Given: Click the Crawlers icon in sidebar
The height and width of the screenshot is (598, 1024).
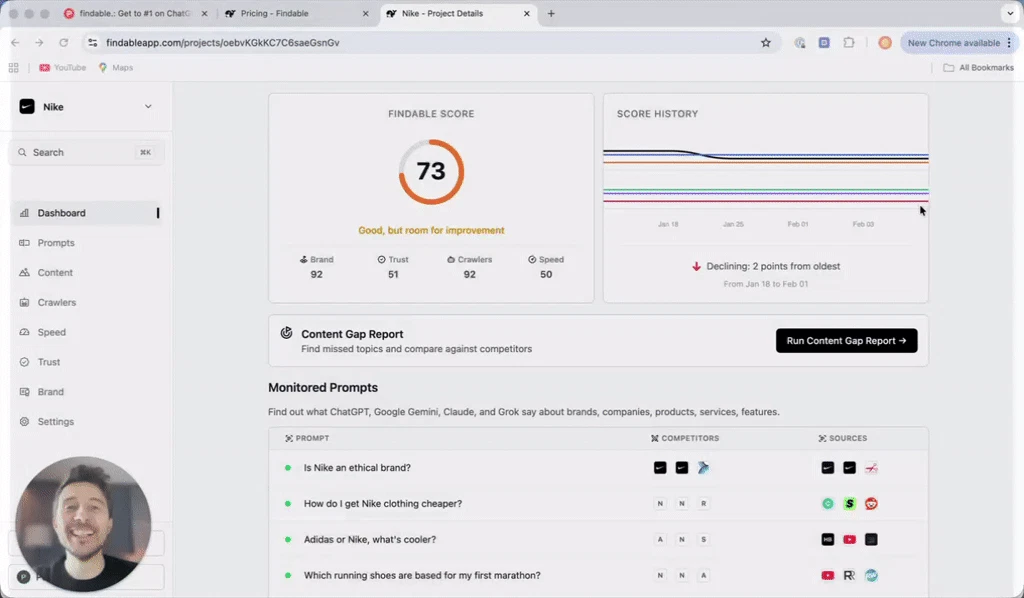Looking at the screenshot, I should (x=24, y=302).
